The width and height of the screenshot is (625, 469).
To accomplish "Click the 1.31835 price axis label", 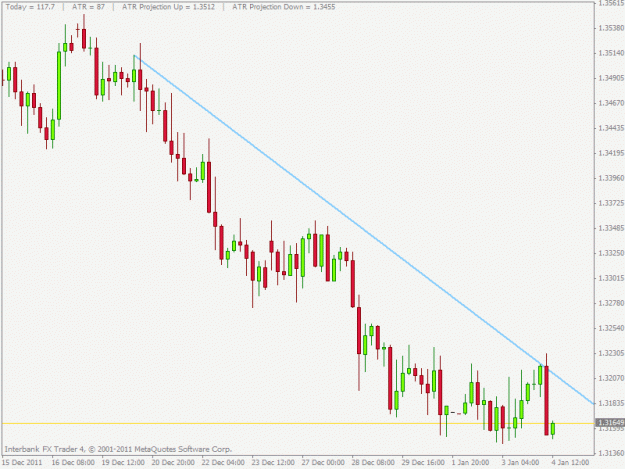I will [611, 403].
